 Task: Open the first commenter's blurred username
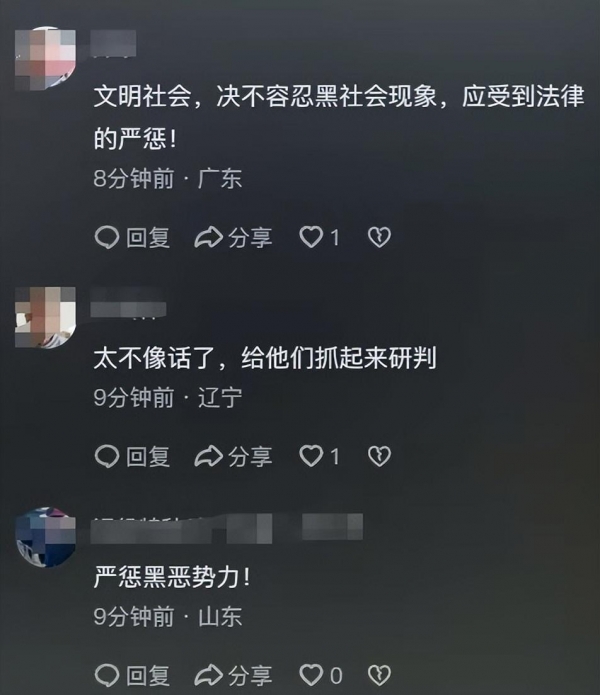[x=113, y=44]
